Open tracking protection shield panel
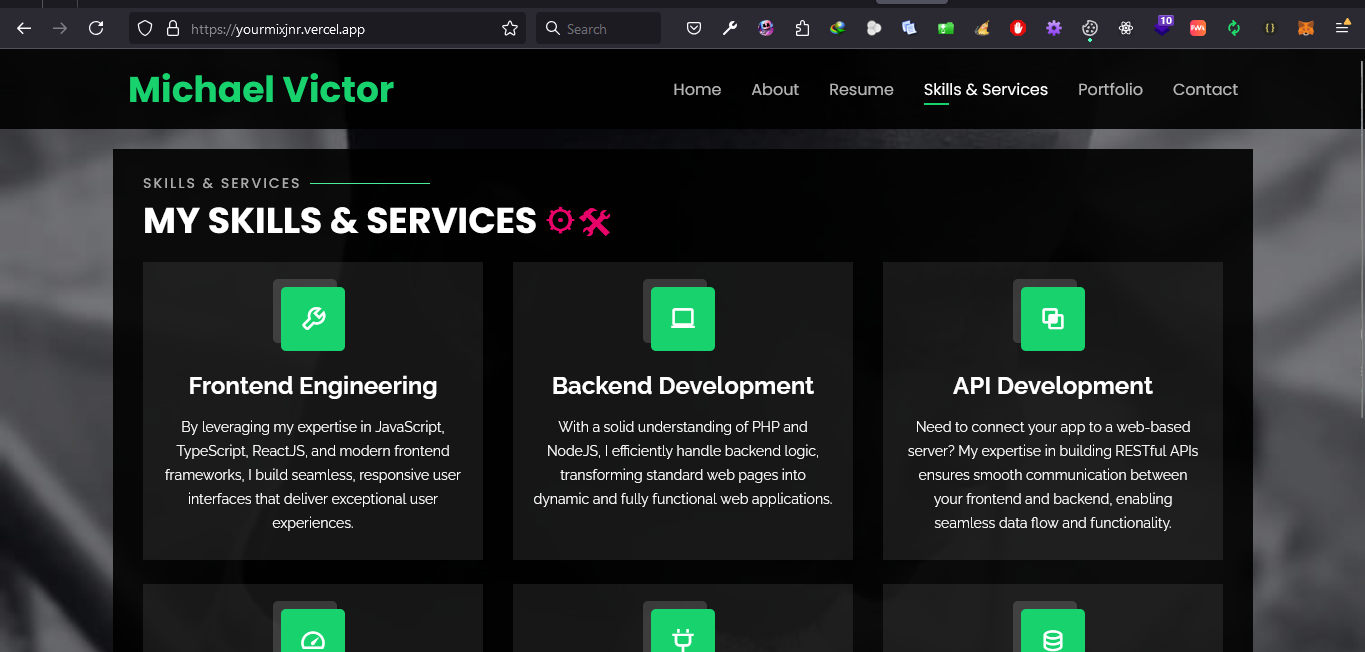The image size is (1365, 652). (146, 29)
